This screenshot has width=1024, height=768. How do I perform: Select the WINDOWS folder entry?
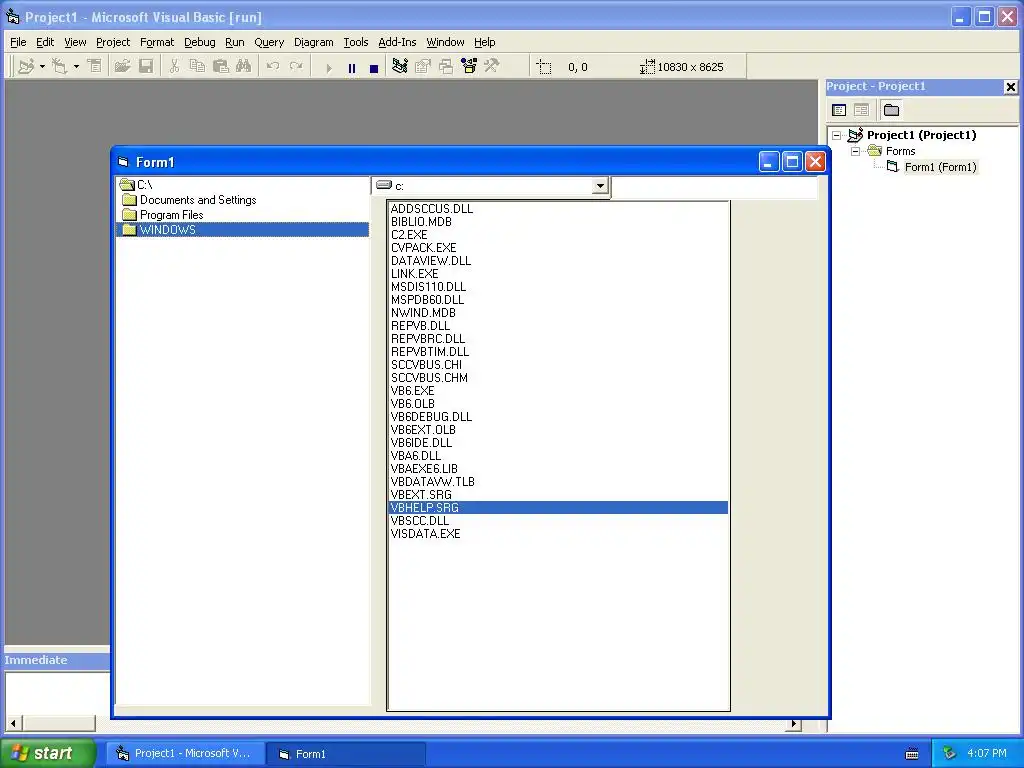(242, 230)
